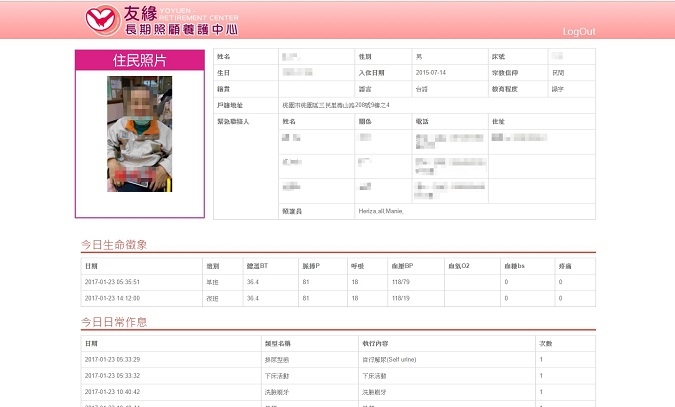The height and width of the screenshot is (407, 675).
Task: Click the LogOut link
Action: coord(579,32)
